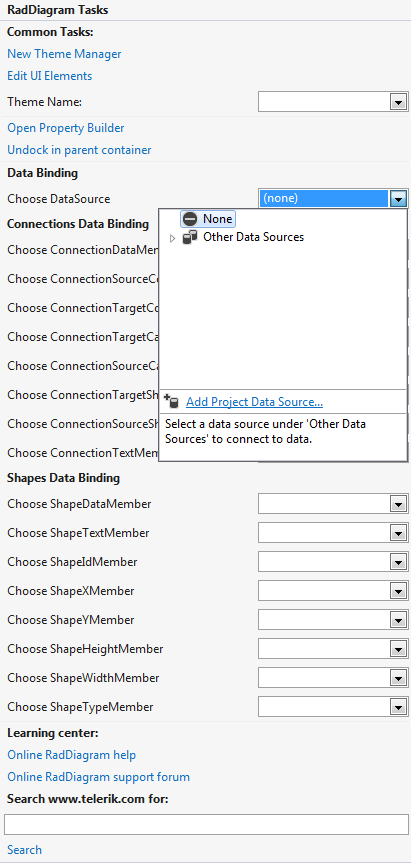Open the ShapeDataMember dropdown
This screenshot has width=411, height=863.
click(398, 504)
